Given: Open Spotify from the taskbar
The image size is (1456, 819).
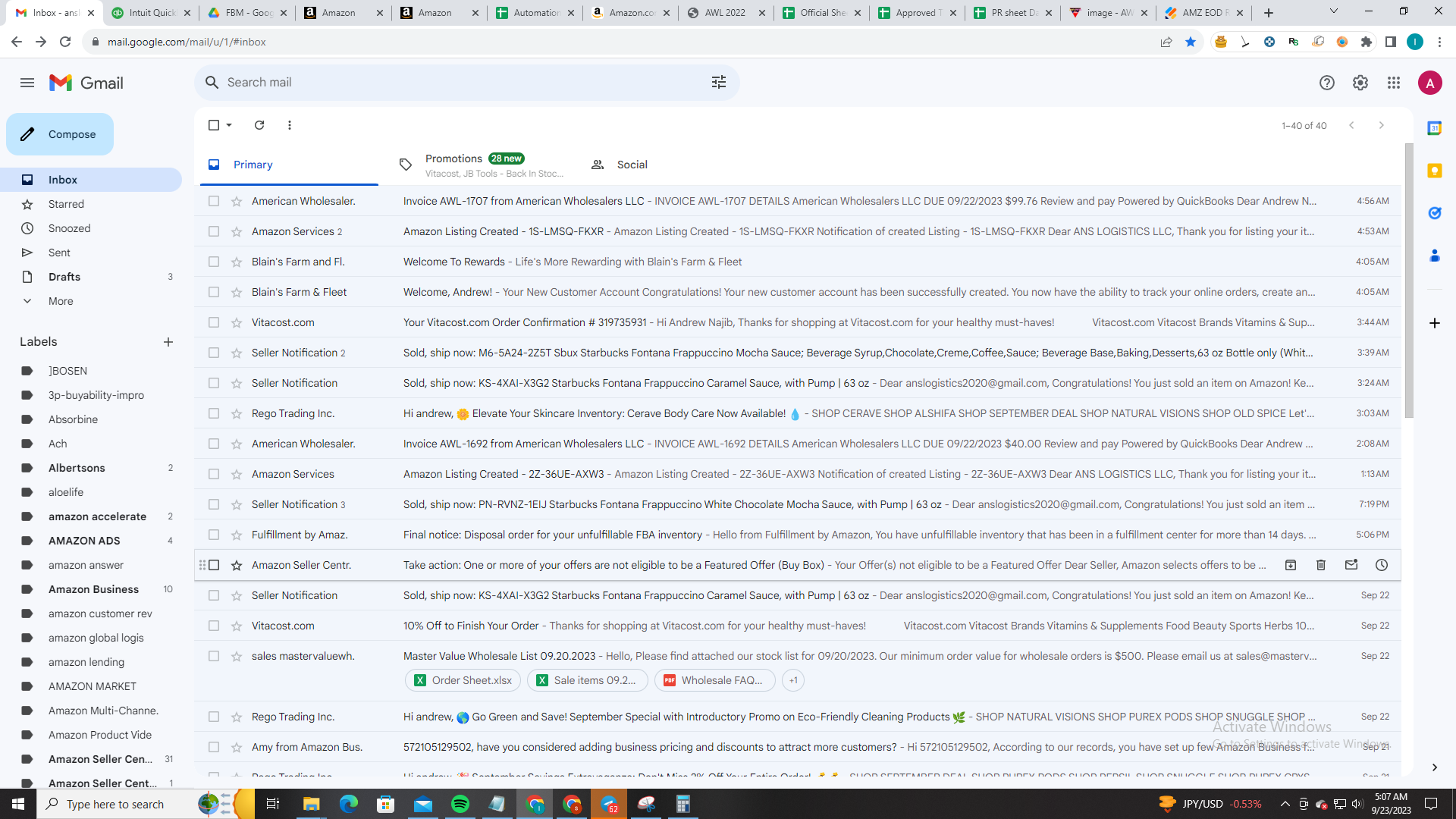Looking at the screenshot, I should (460, 804).
